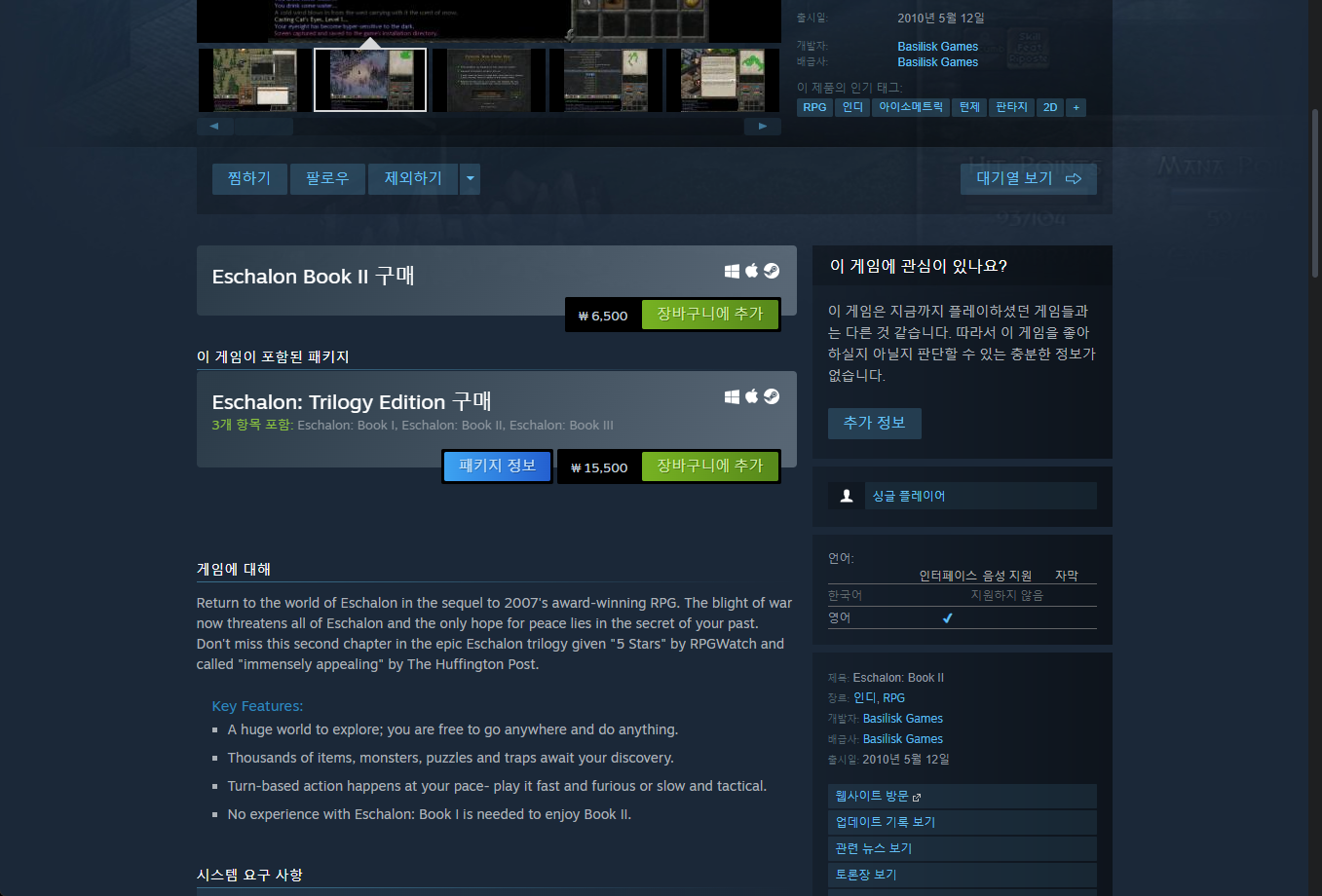Click thumbnail strip horizontal scroll handle

click(x=263, y=127)
